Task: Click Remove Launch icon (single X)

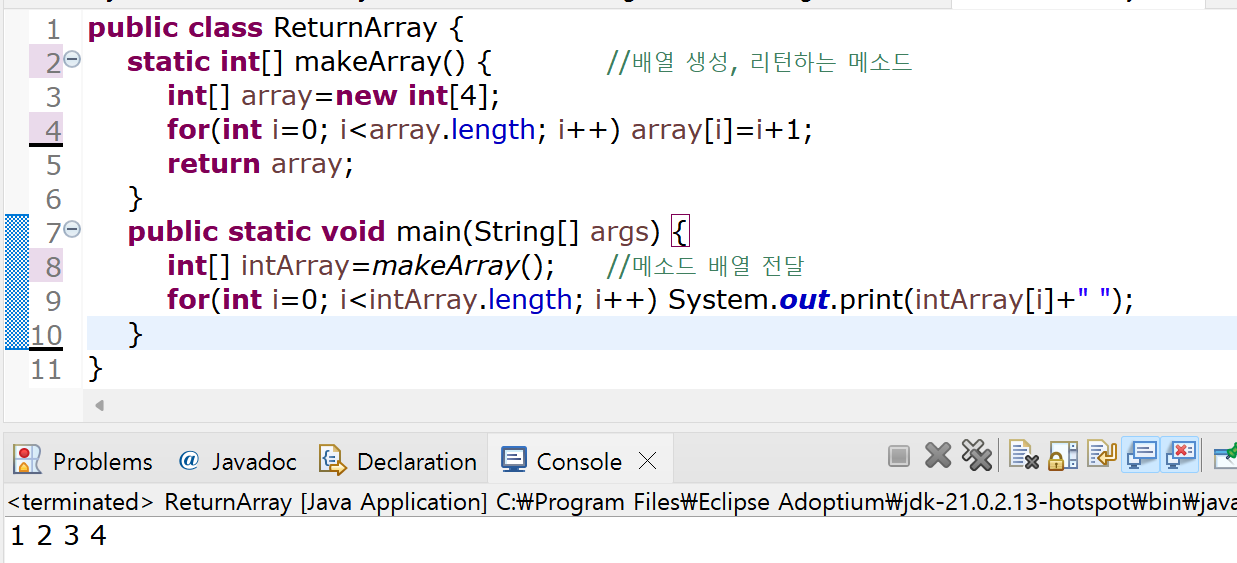Action: tap(938, 457)
